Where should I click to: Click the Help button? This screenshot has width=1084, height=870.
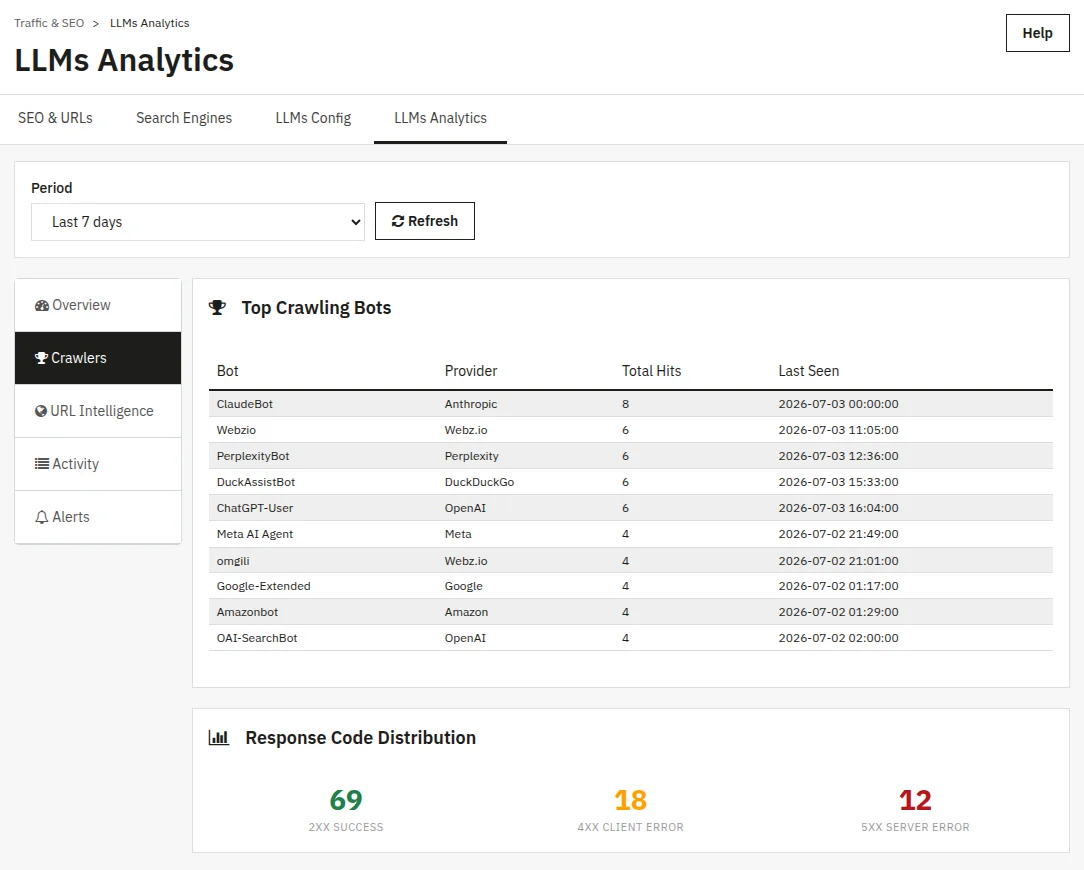point(1038,33)
